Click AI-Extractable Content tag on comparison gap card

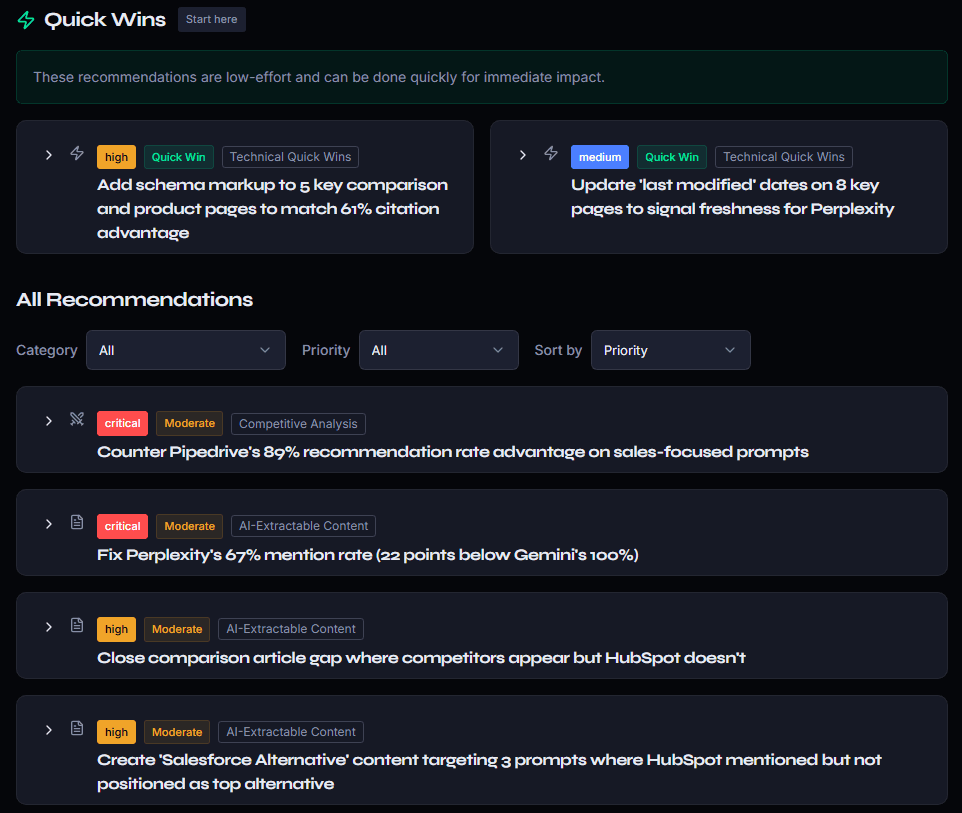pyautogui.click(x=291, y=629)
